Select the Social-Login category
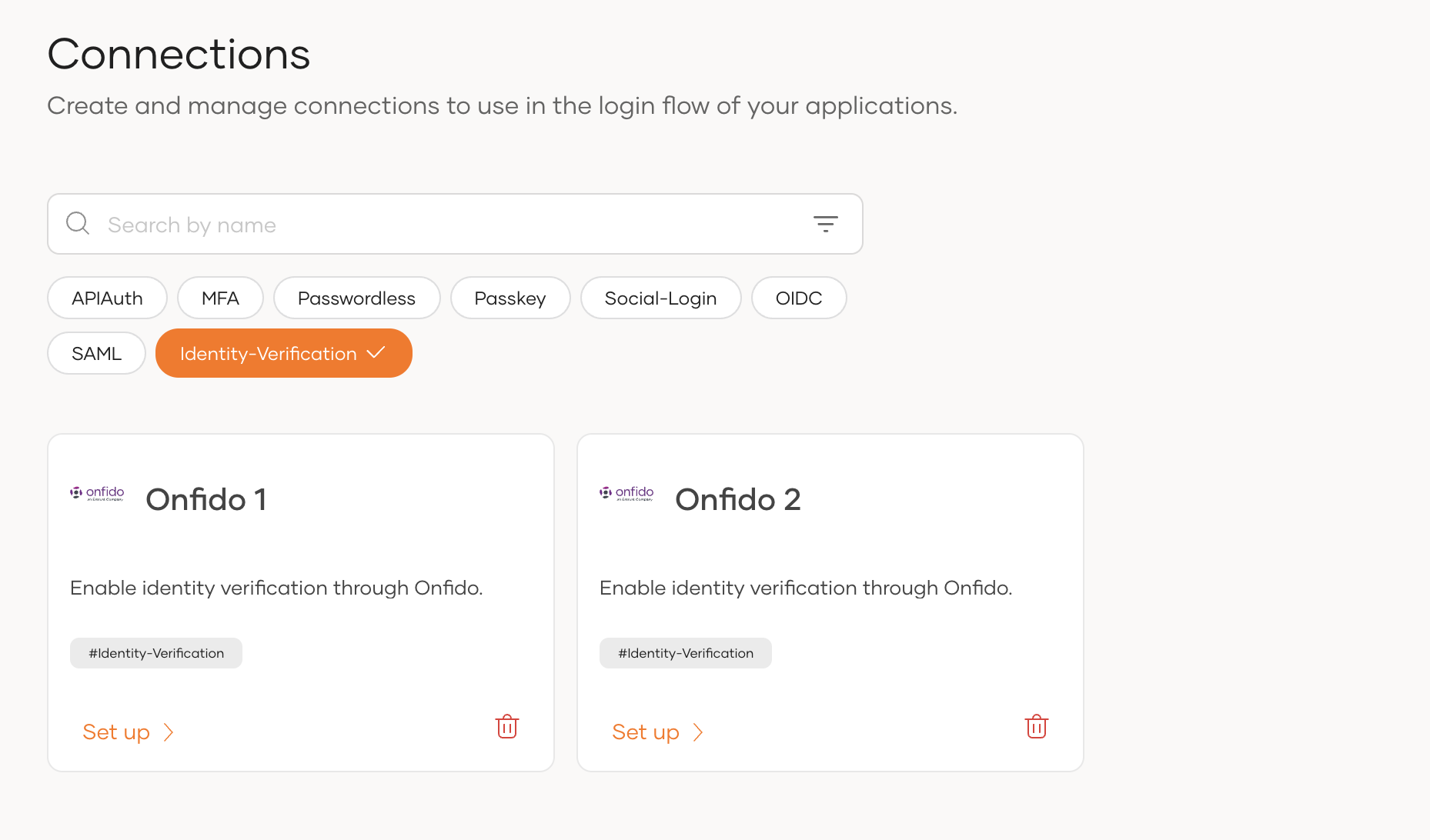 tap(660, 298)
